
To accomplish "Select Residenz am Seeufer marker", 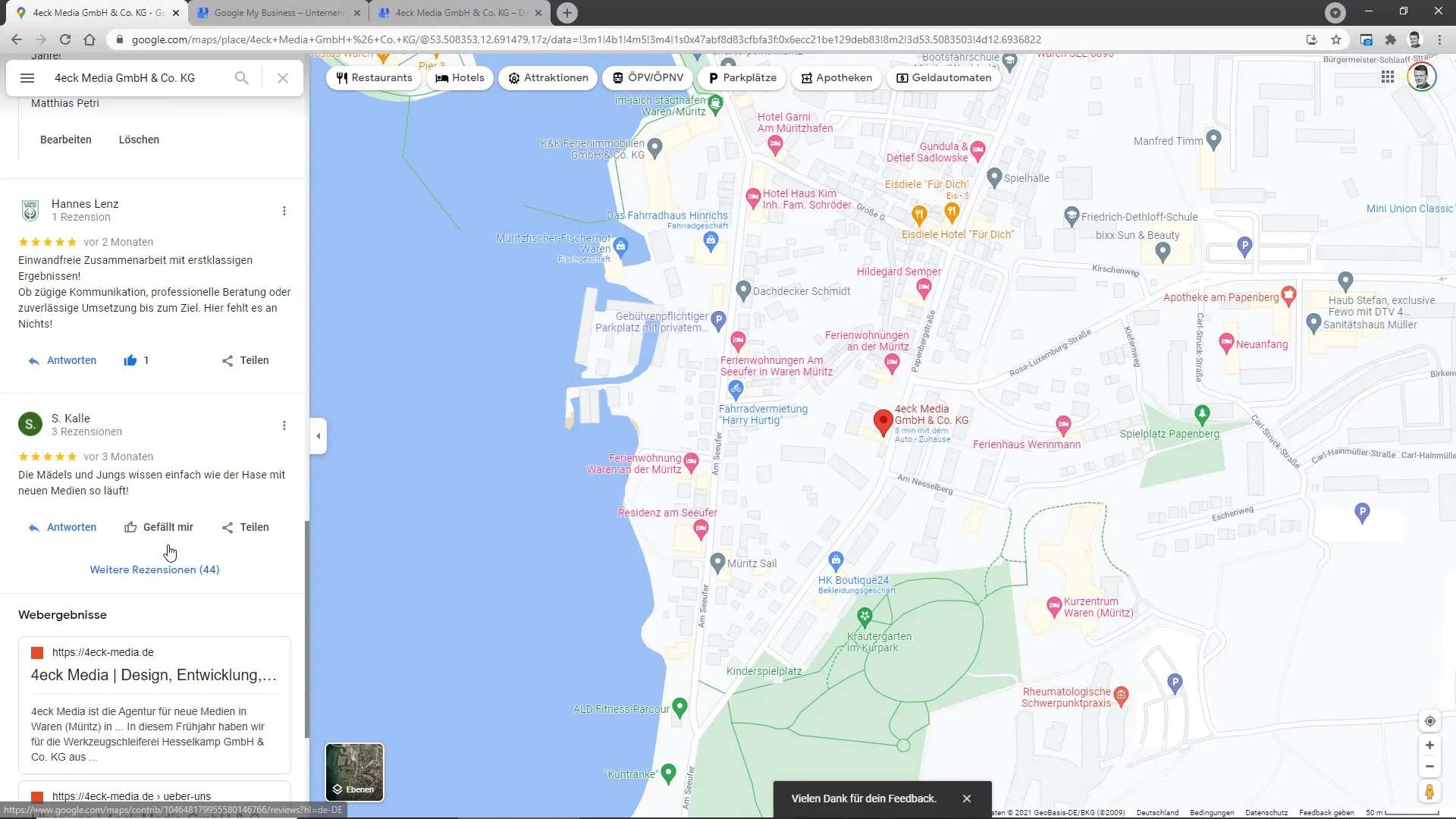I will tap(701, 529).
